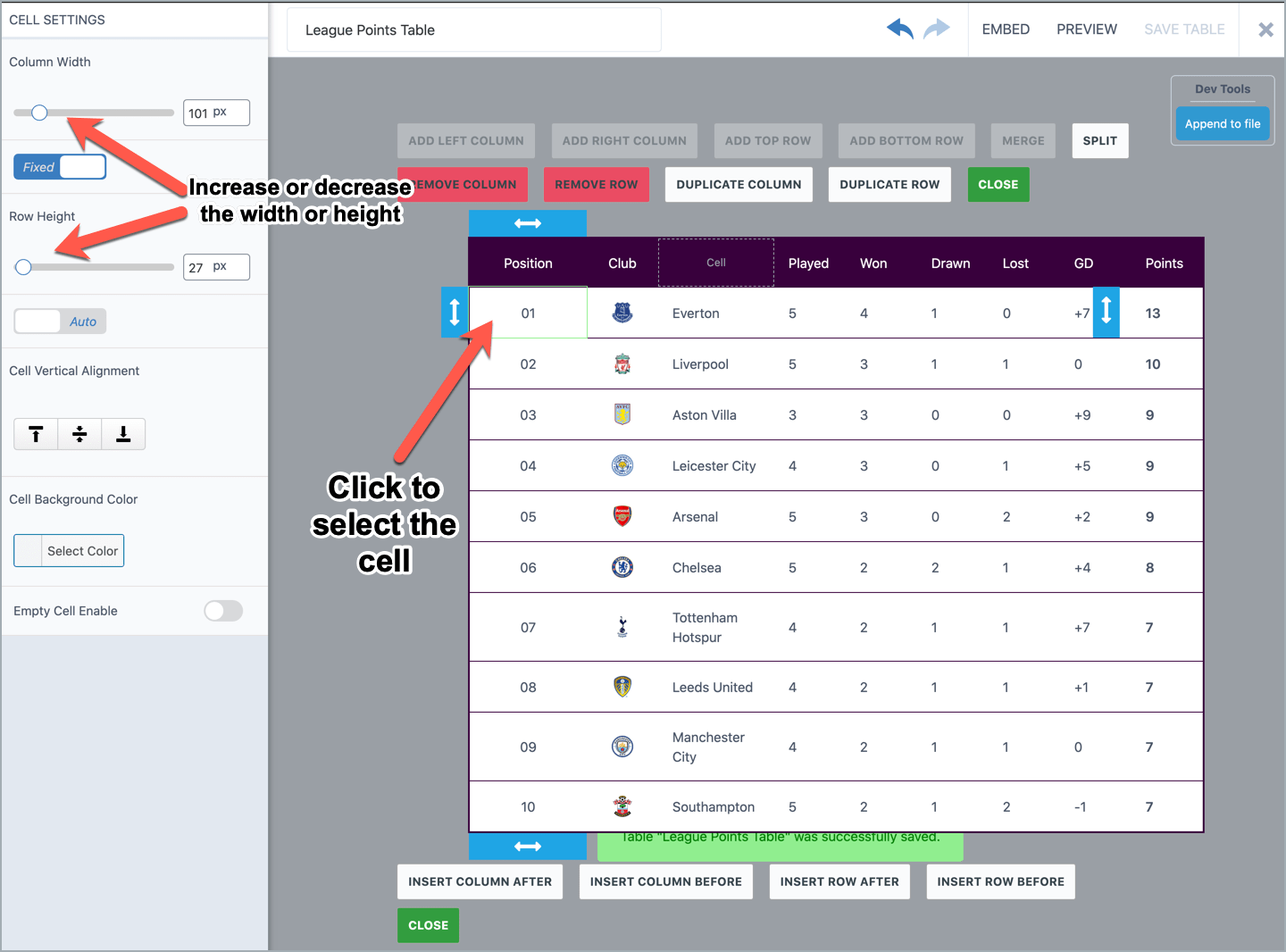
Task: Switch to PREVIEW mode
Action: pyautogui.click(x=1086, y=29)
